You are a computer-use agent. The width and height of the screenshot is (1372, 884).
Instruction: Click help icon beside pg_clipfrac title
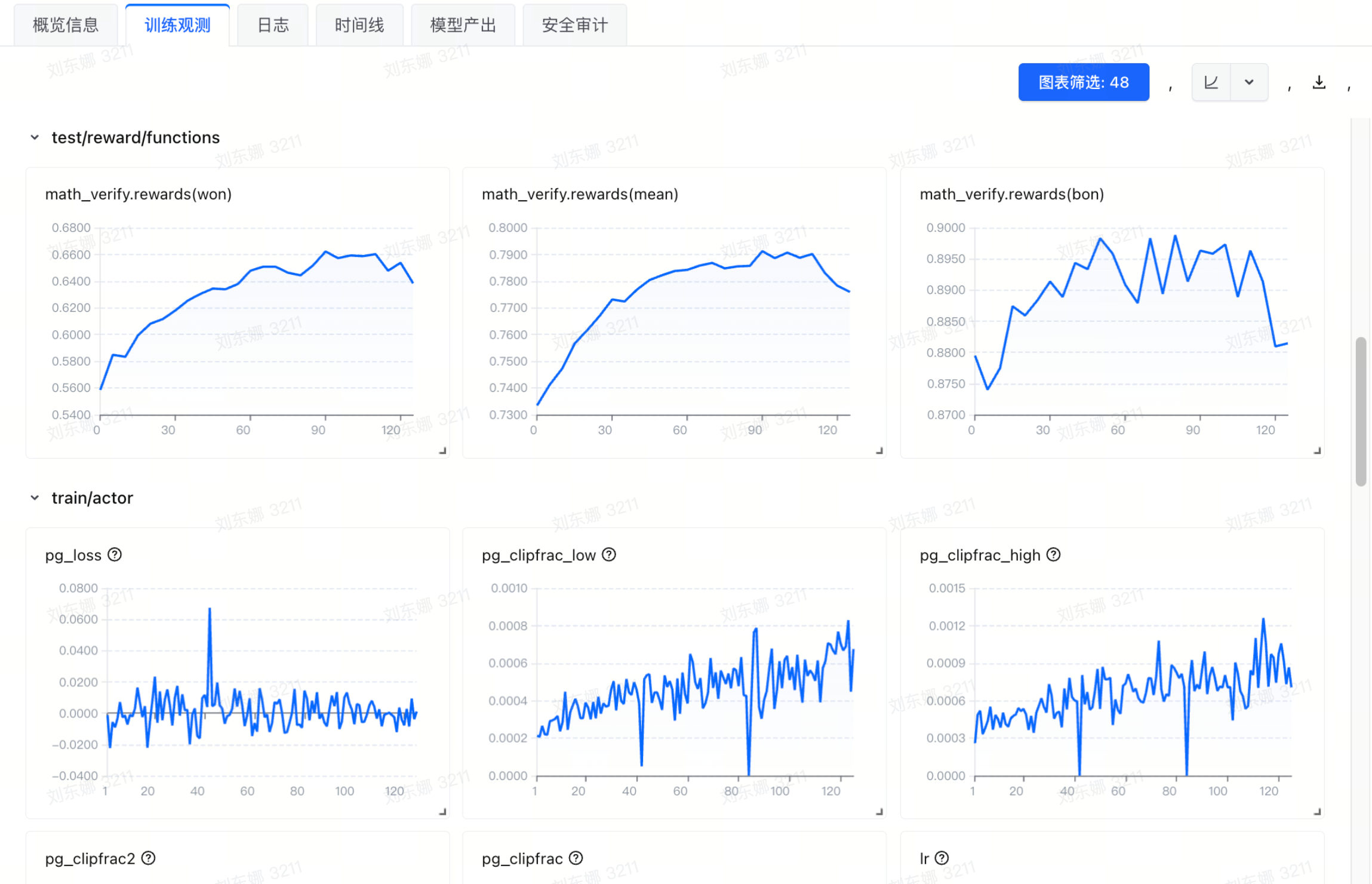point(576,858)
